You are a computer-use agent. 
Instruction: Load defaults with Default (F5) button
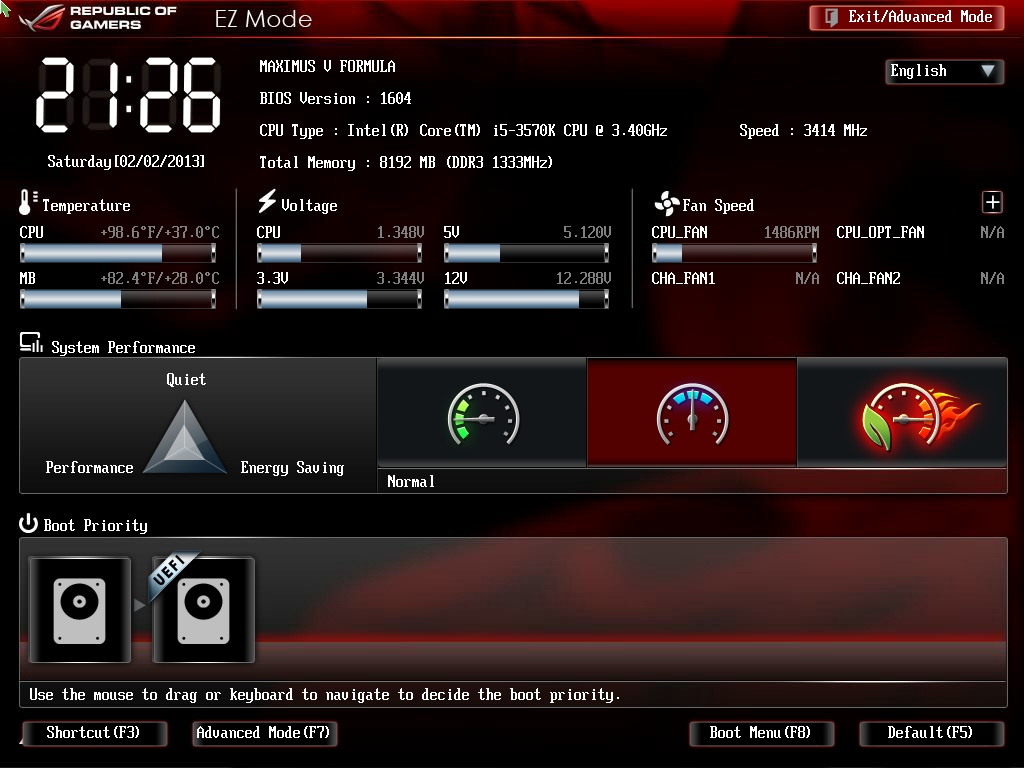pos(930,733)
